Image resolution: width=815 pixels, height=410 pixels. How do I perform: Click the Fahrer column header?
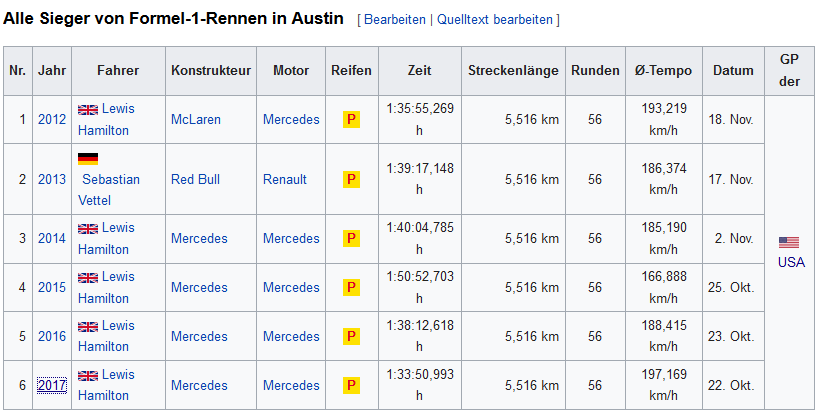118,71
